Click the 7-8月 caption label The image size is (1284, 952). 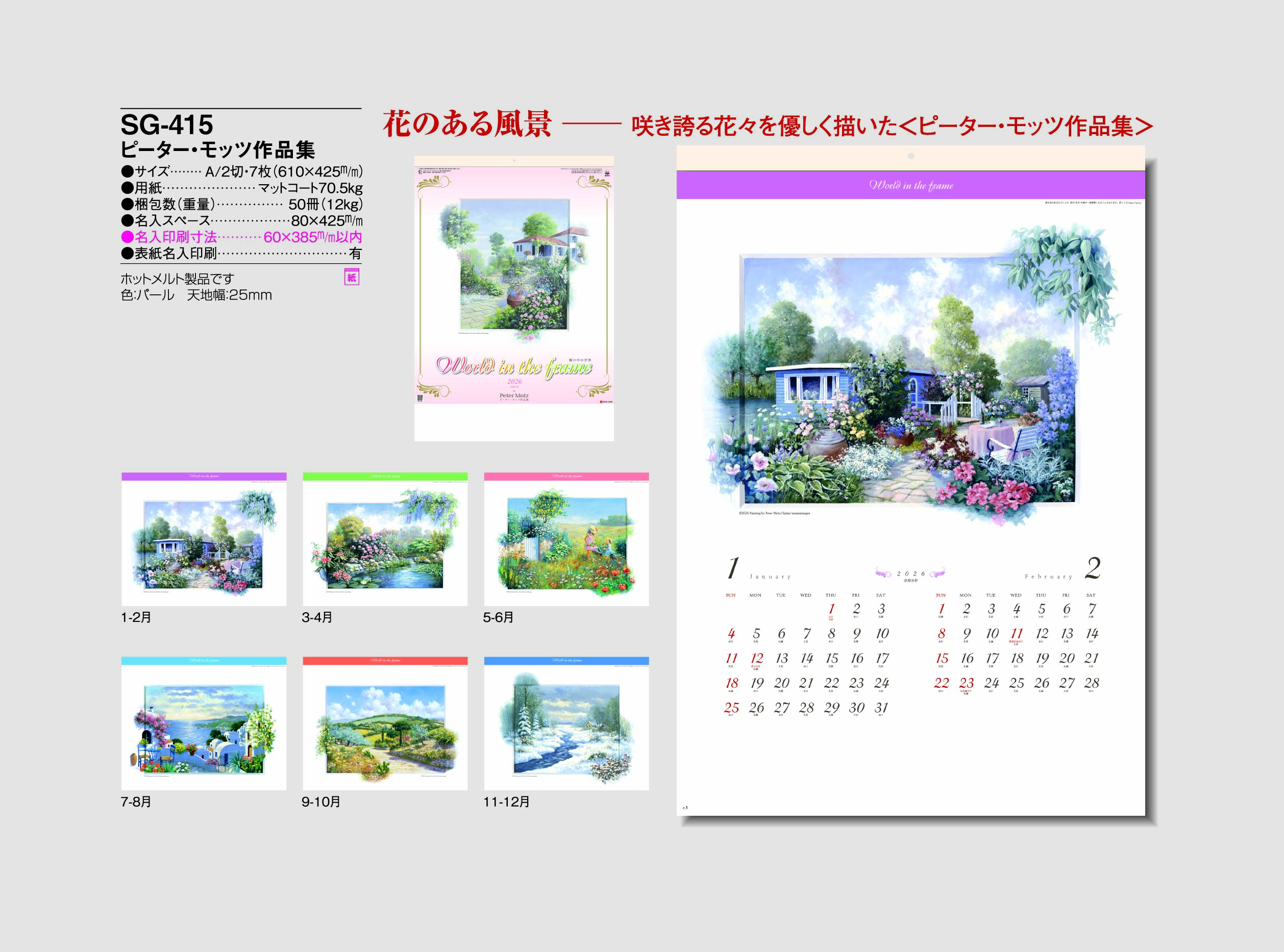click(x=136, y=801)
